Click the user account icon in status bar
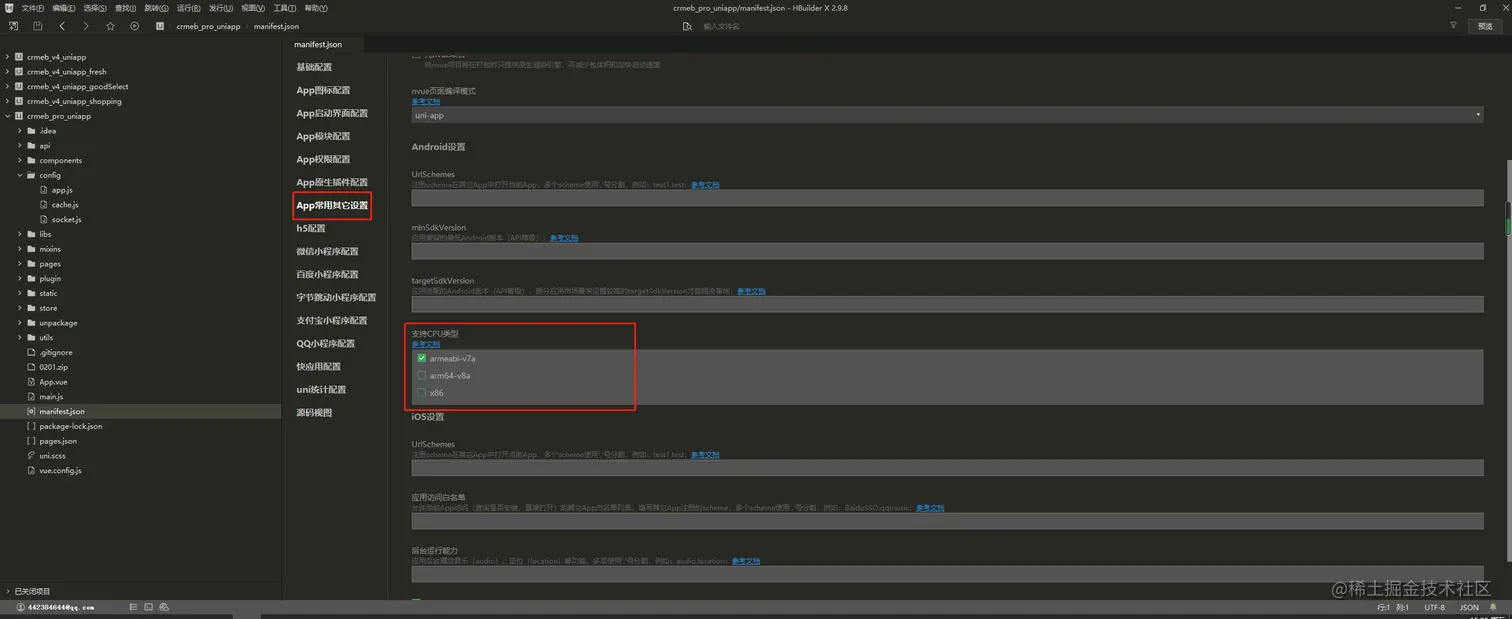This screenshot has width=1512, height=619. (20, 607)
